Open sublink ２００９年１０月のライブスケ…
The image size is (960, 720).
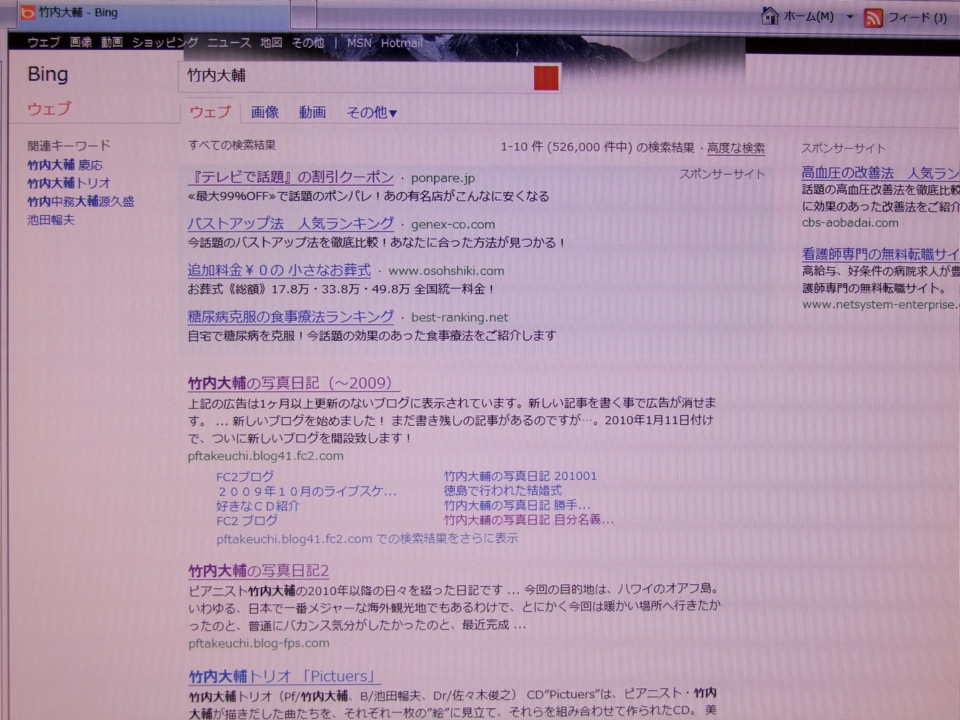point(307,491)
